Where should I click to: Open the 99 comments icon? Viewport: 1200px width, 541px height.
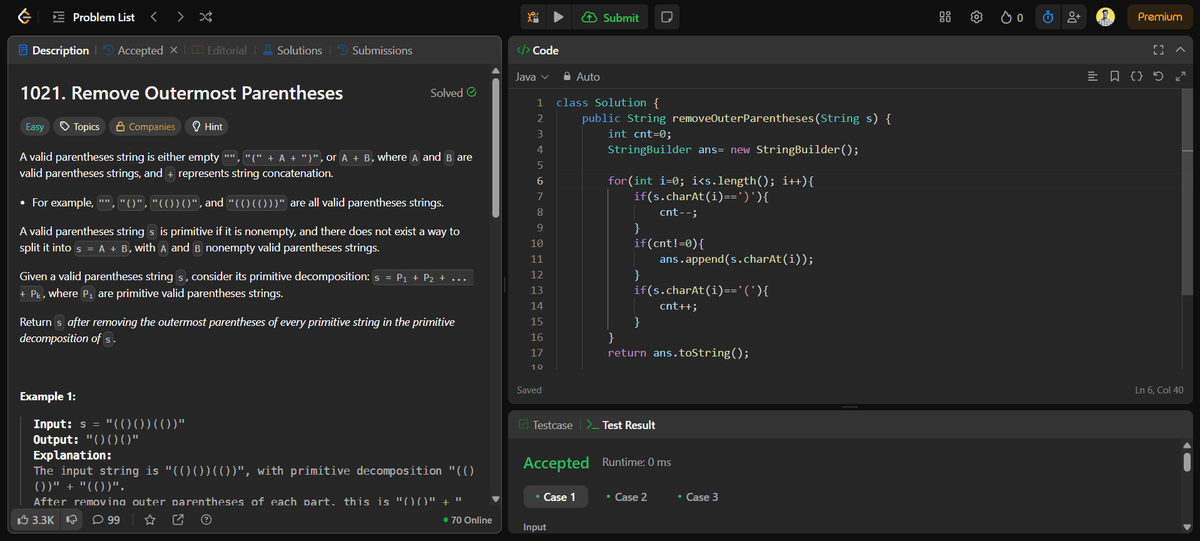tap(107, 520)
